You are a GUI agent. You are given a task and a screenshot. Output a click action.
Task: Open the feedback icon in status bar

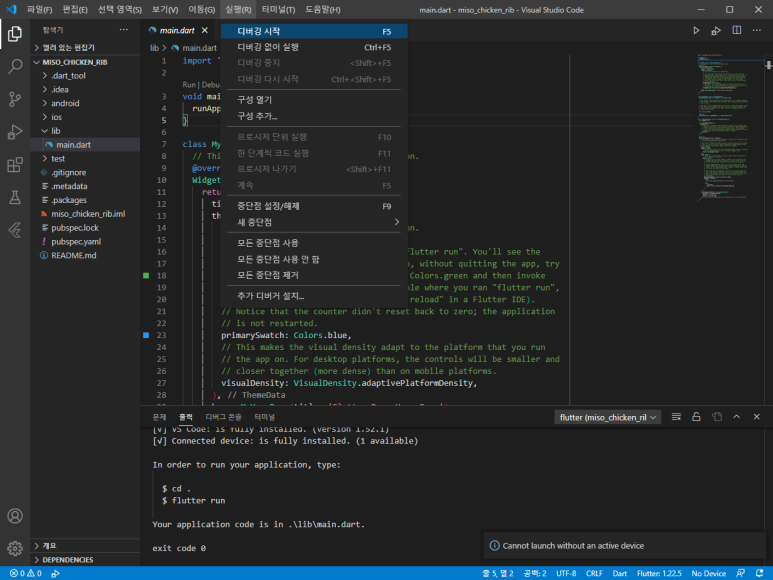pos(740,573)
